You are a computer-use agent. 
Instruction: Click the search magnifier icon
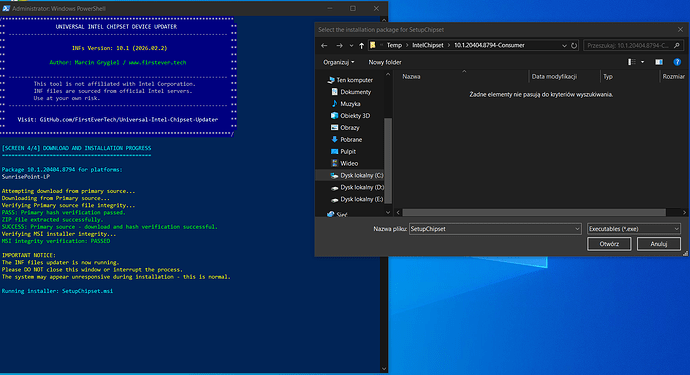677,45
